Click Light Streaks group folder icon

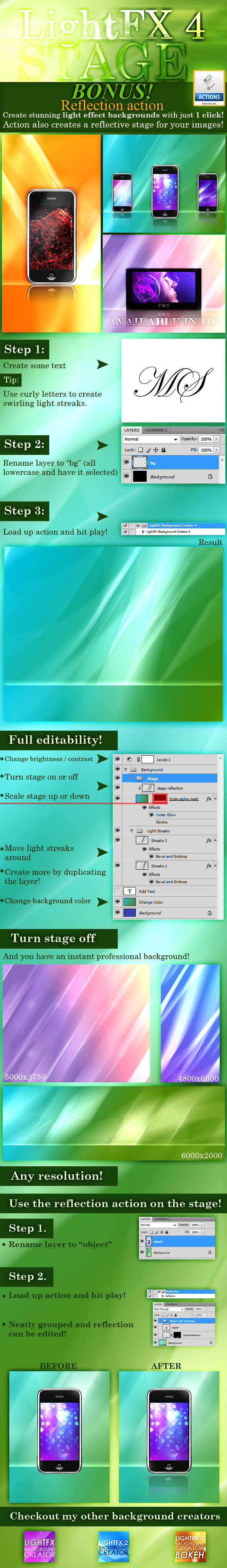pos(139,831)
